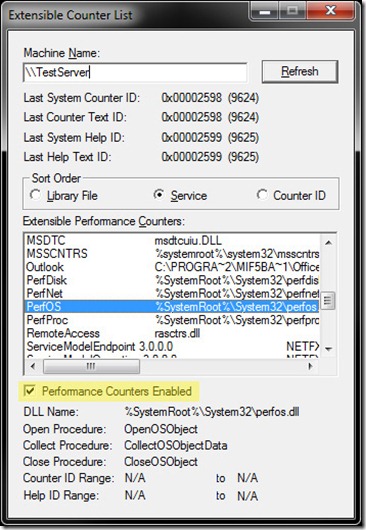
Task: Click the horizontal scroll right arrow
Action: coord(311,366)
